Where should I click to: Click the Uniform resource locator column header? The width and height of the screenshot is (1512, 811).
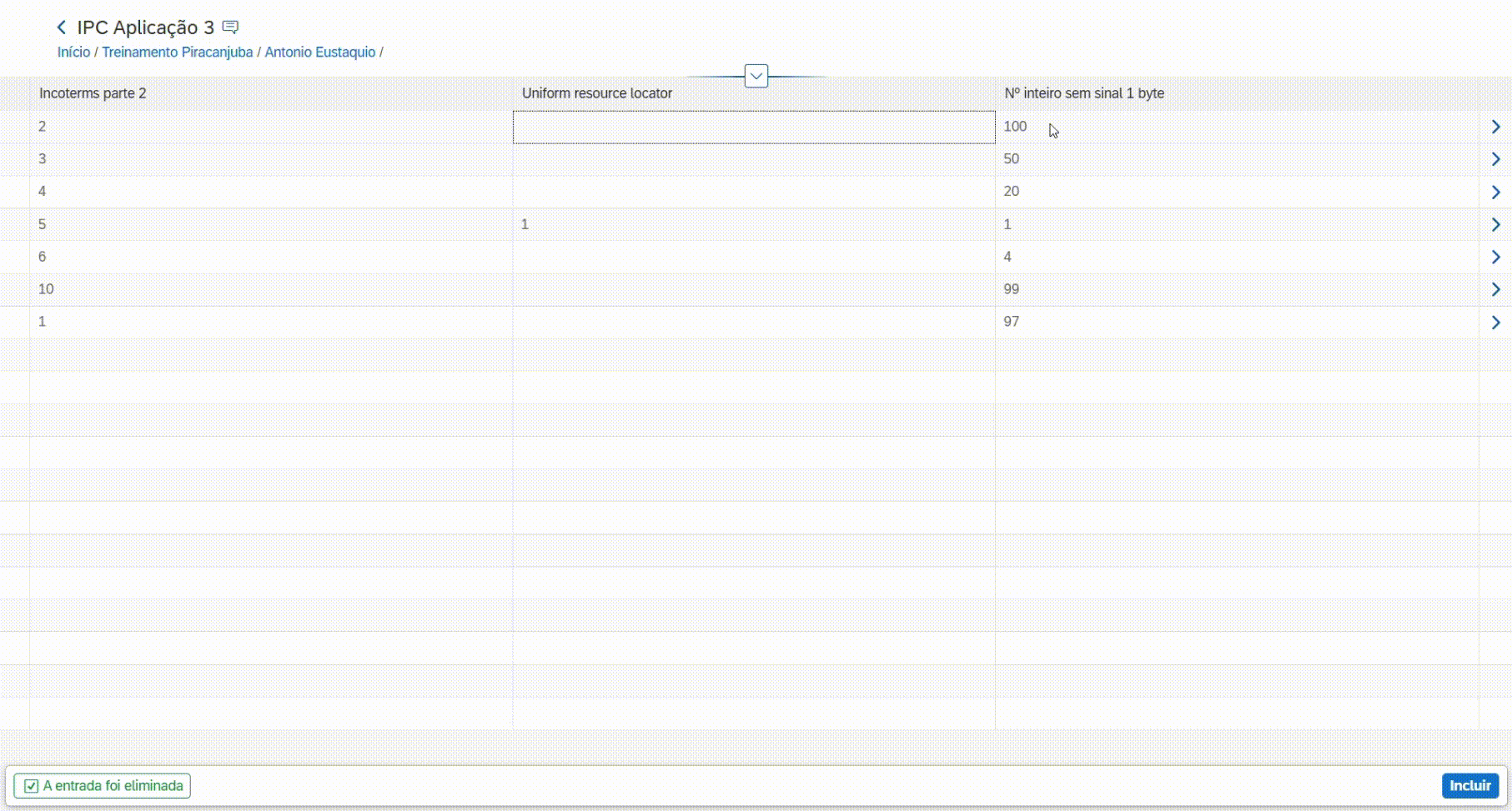[x=596, y=93]
